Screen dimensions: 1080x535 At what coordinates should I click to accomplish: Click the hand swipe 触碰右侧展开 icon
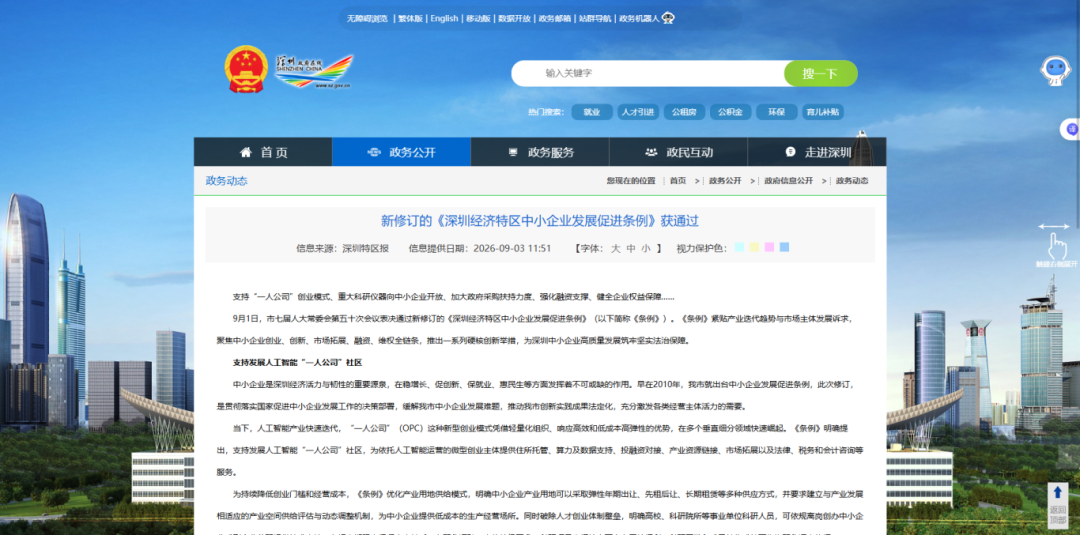click(x=1056, y=245)
